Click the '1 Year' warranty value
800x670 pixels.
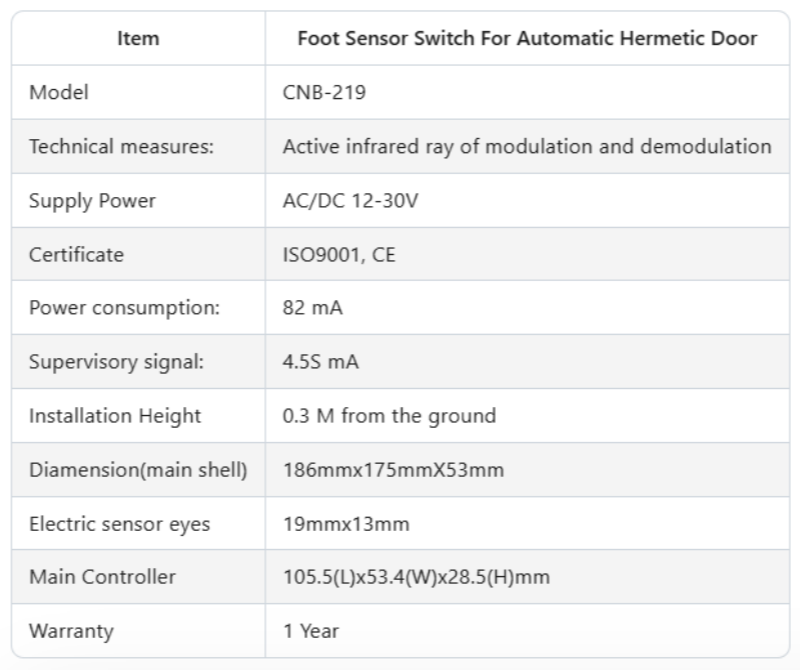click(311, 631)
